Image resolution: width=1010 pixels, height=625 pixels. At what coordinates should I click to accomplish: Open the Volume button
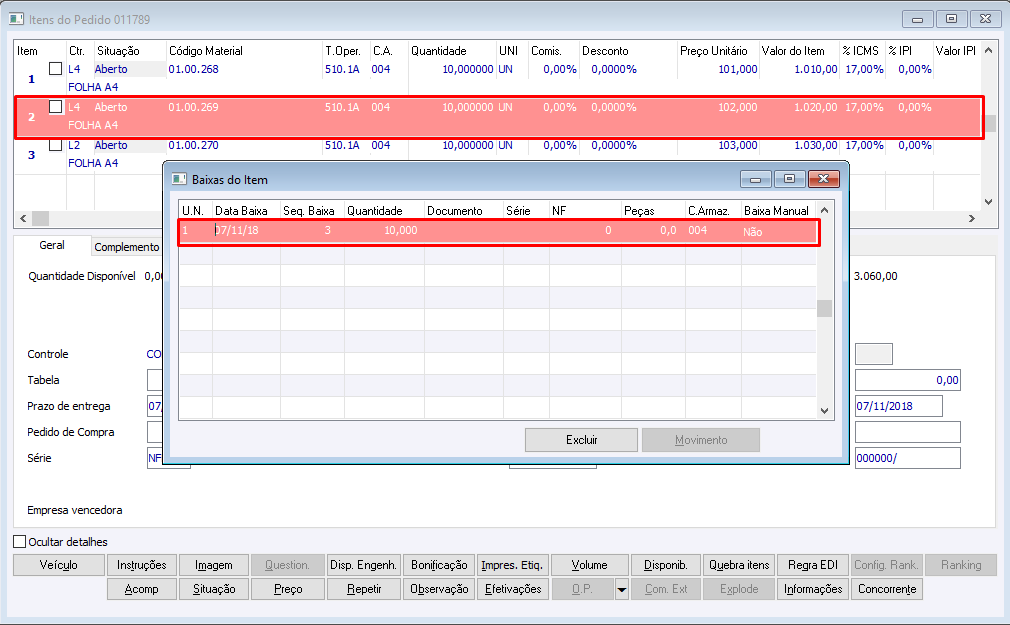pos(589,565)
